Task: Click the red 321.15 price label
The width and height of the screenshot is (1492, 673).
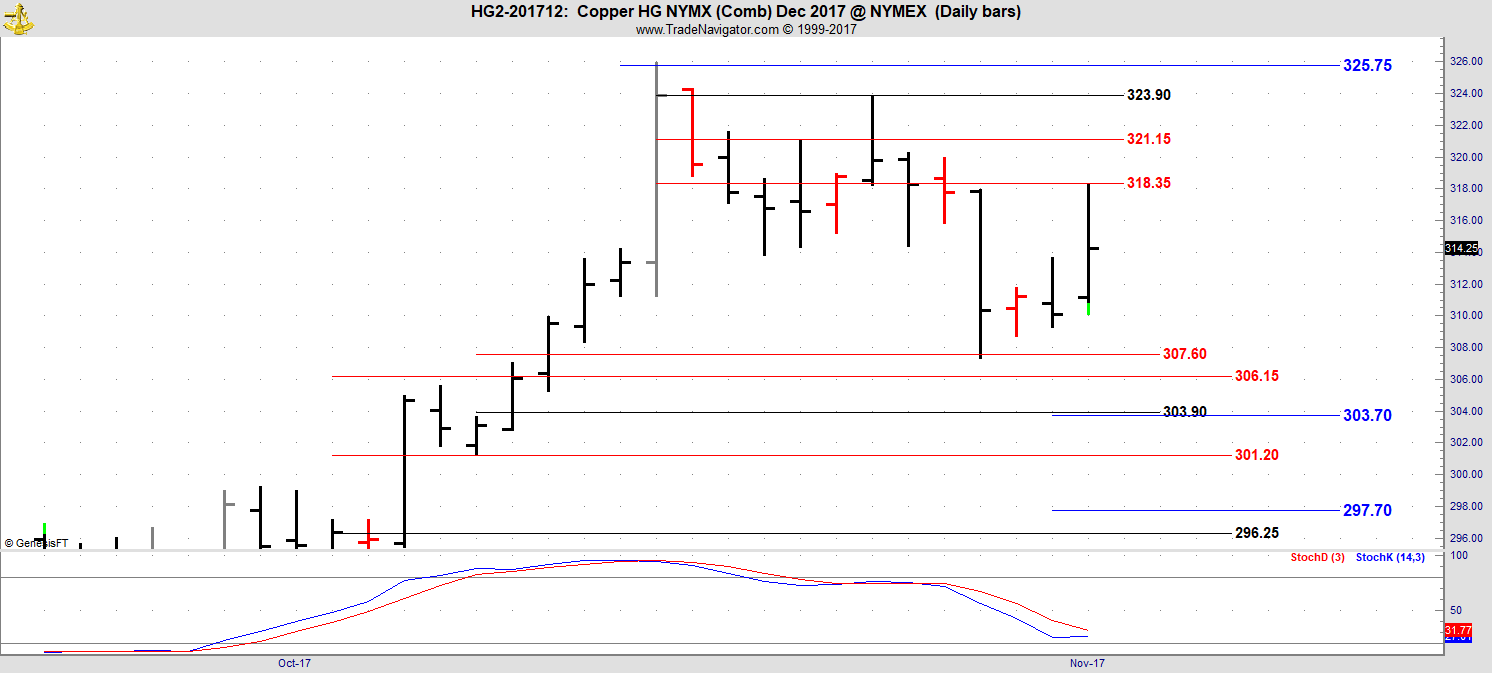Action: point(1148,139)
